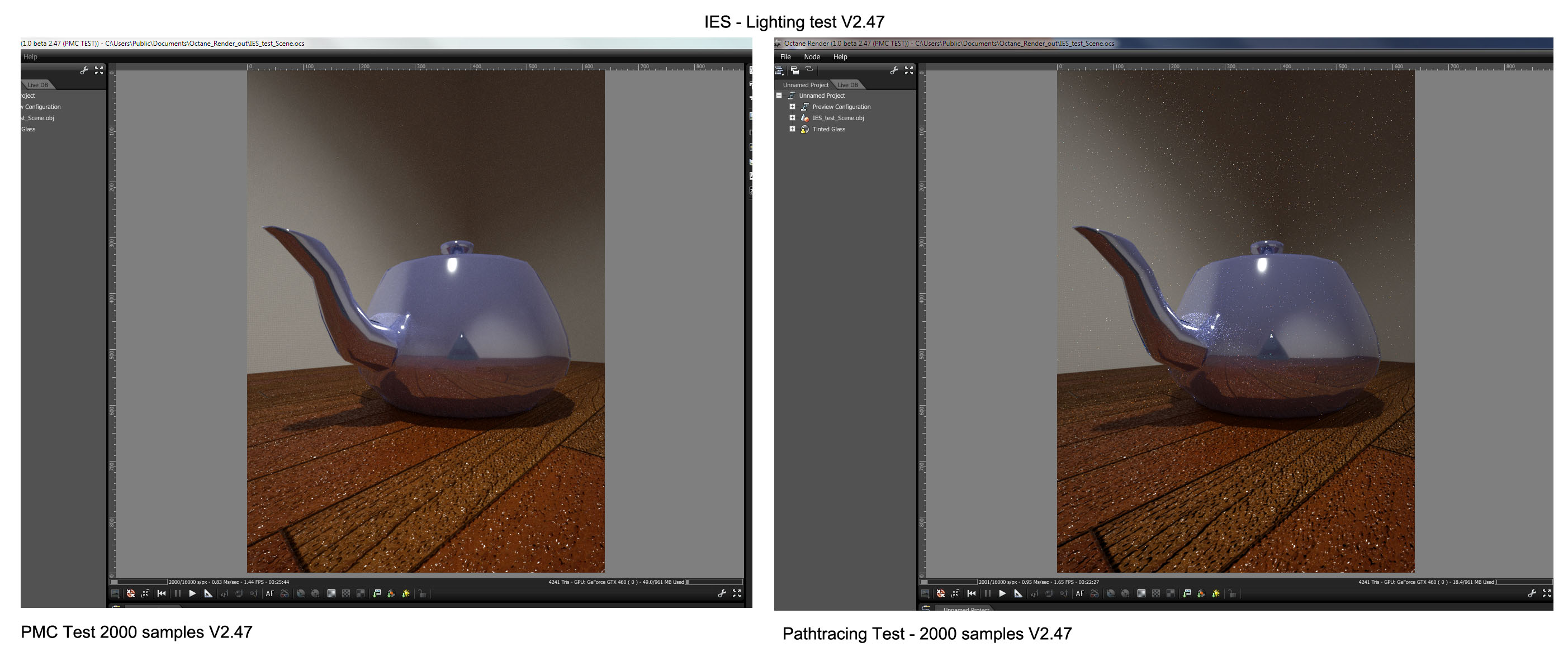Toggle checkerboard alpha background icon, right window
The height and width of the screenshot is (647, 1568).
(x=1156, y=593)
